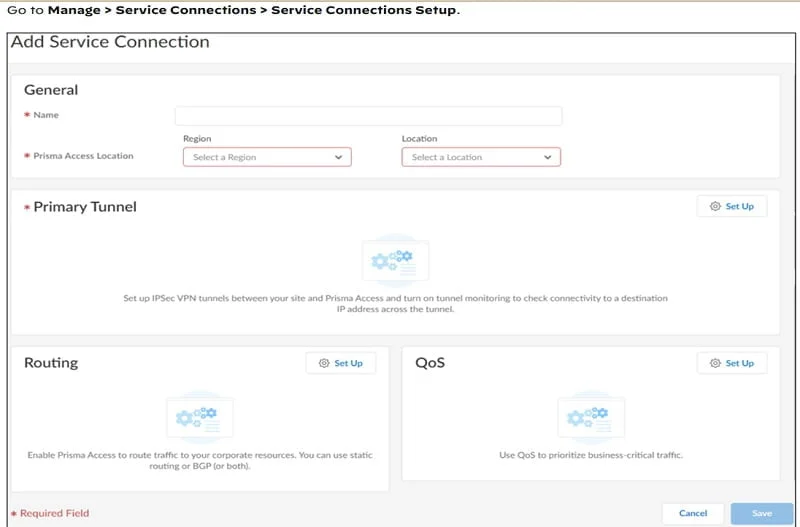800x527 pixels.
Task: Click the 'Name' field label
Action: point(46,115)
